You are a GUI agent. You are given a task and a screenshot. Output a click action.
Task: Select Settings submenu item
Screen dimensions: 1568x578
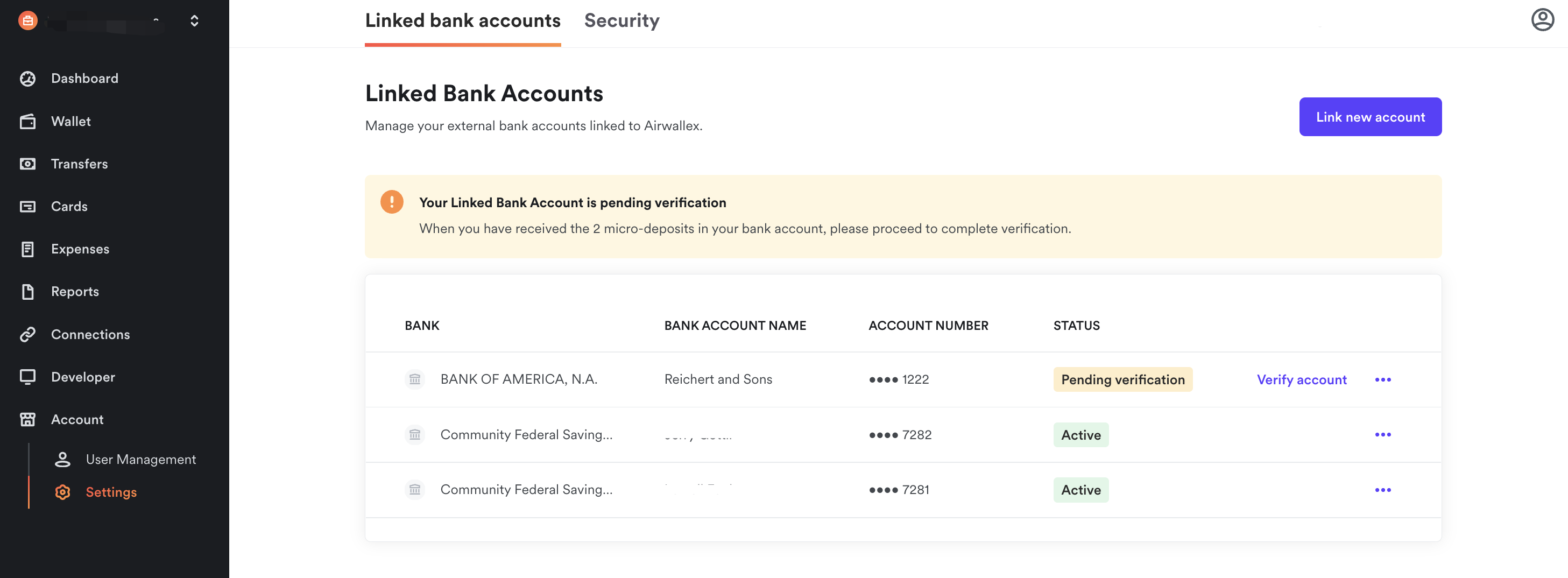click(x=111, y=492)
